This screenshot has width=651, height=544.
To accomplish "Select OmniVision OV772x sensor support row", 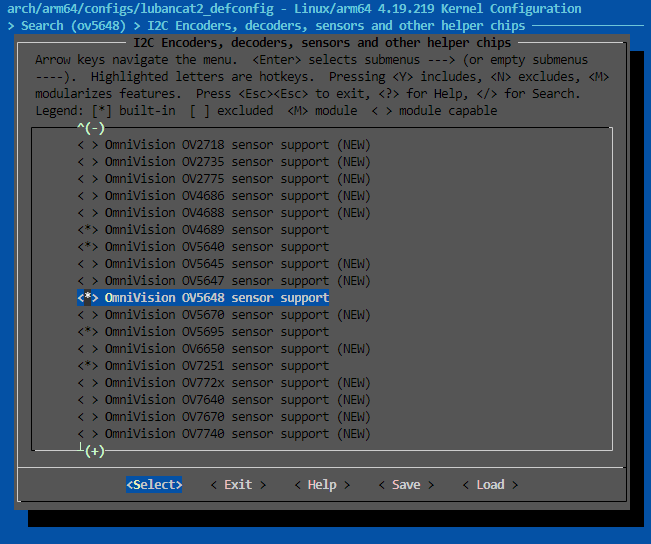I will point(224,383).
